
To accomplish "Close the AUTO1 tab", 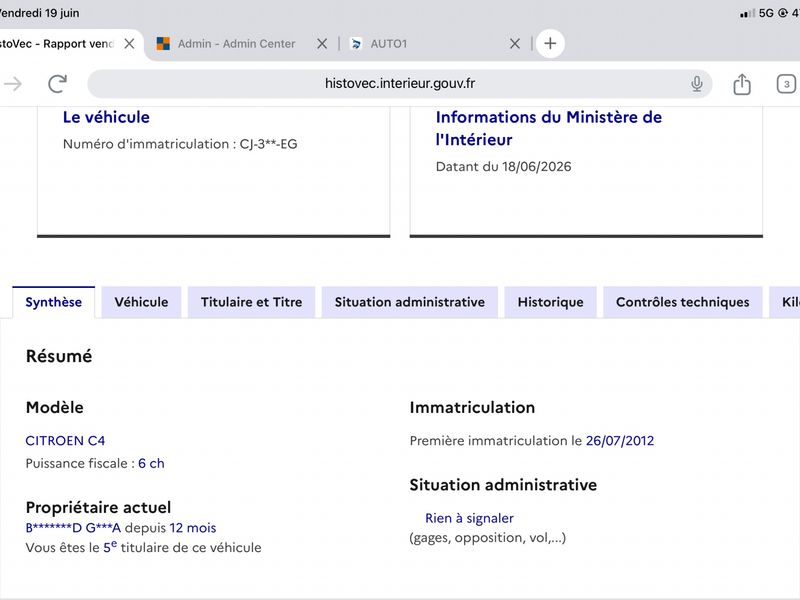I will (x=515, y=44).
